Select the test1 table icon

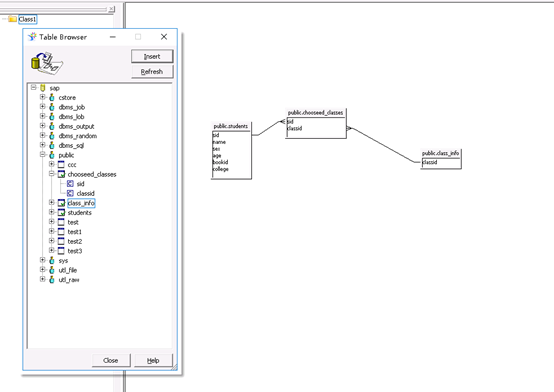[x=61, y=232]
